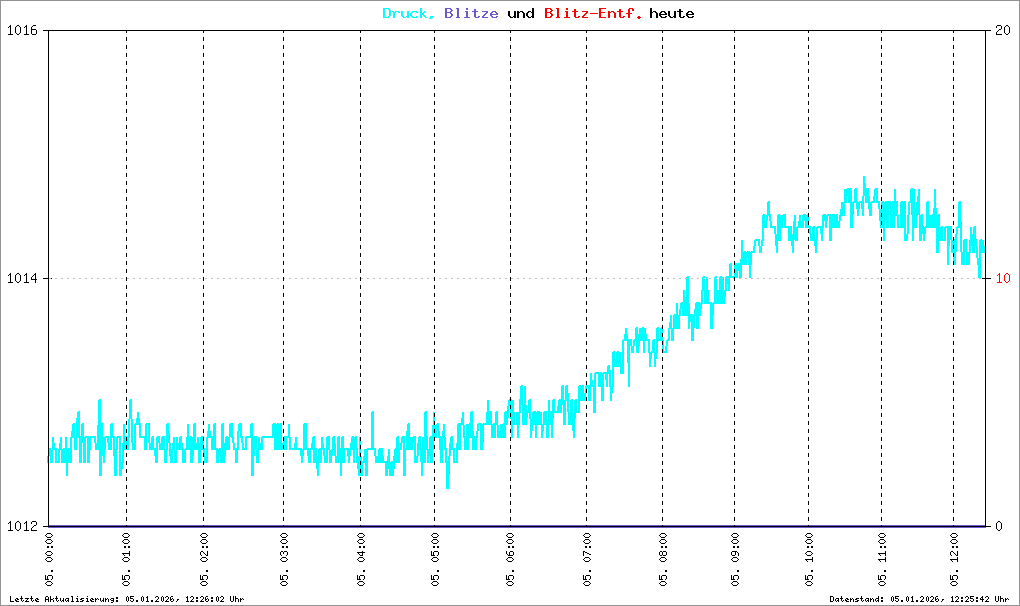1020x606 pixels.
Task: Click the 1016 left axis label
Action: click(21, 31)
